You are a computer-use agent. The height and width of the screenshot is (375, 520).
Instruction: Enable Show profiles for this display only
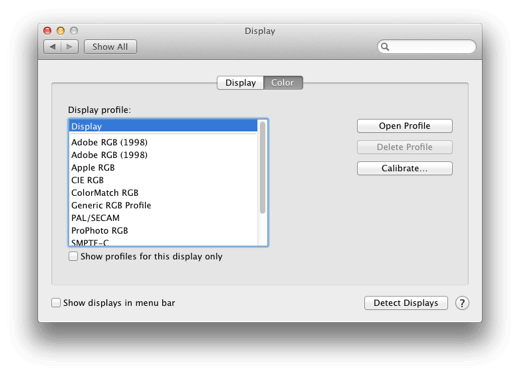pyautogui.click(x=73, y=256)
